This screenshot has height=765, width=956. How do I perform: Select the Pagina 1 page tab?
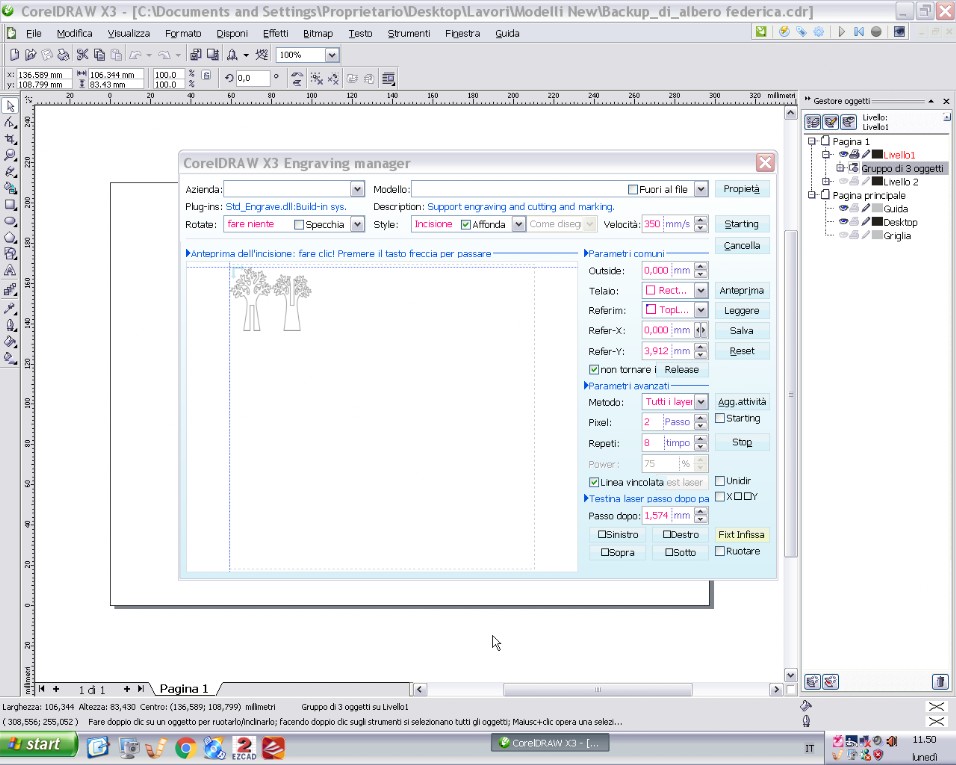coord(184,689)
